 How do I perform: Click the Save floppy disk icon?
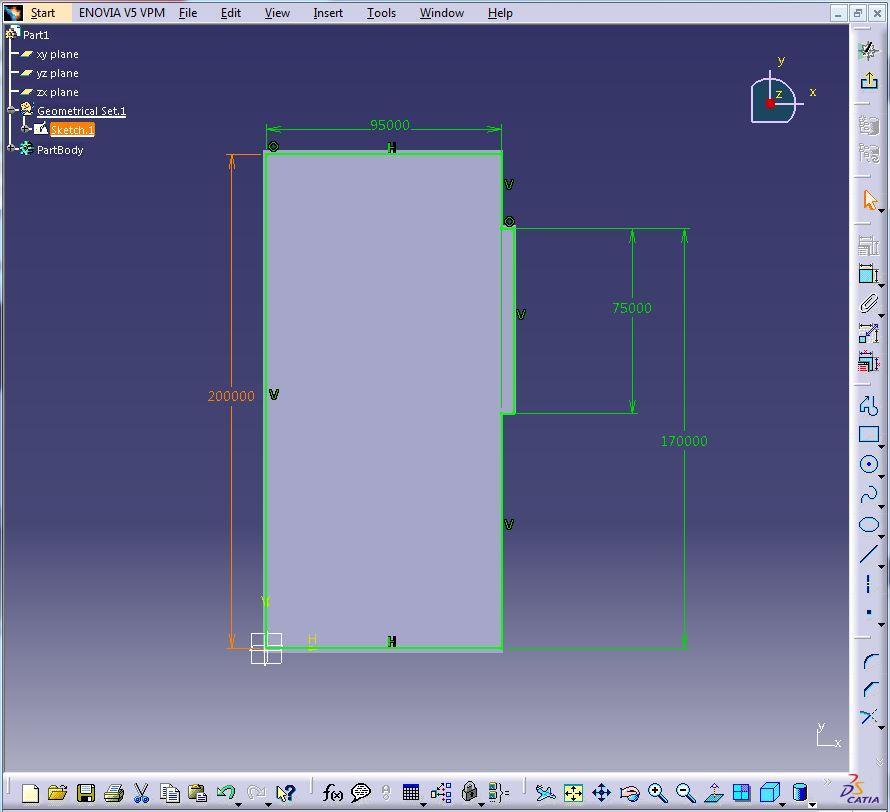86,793
